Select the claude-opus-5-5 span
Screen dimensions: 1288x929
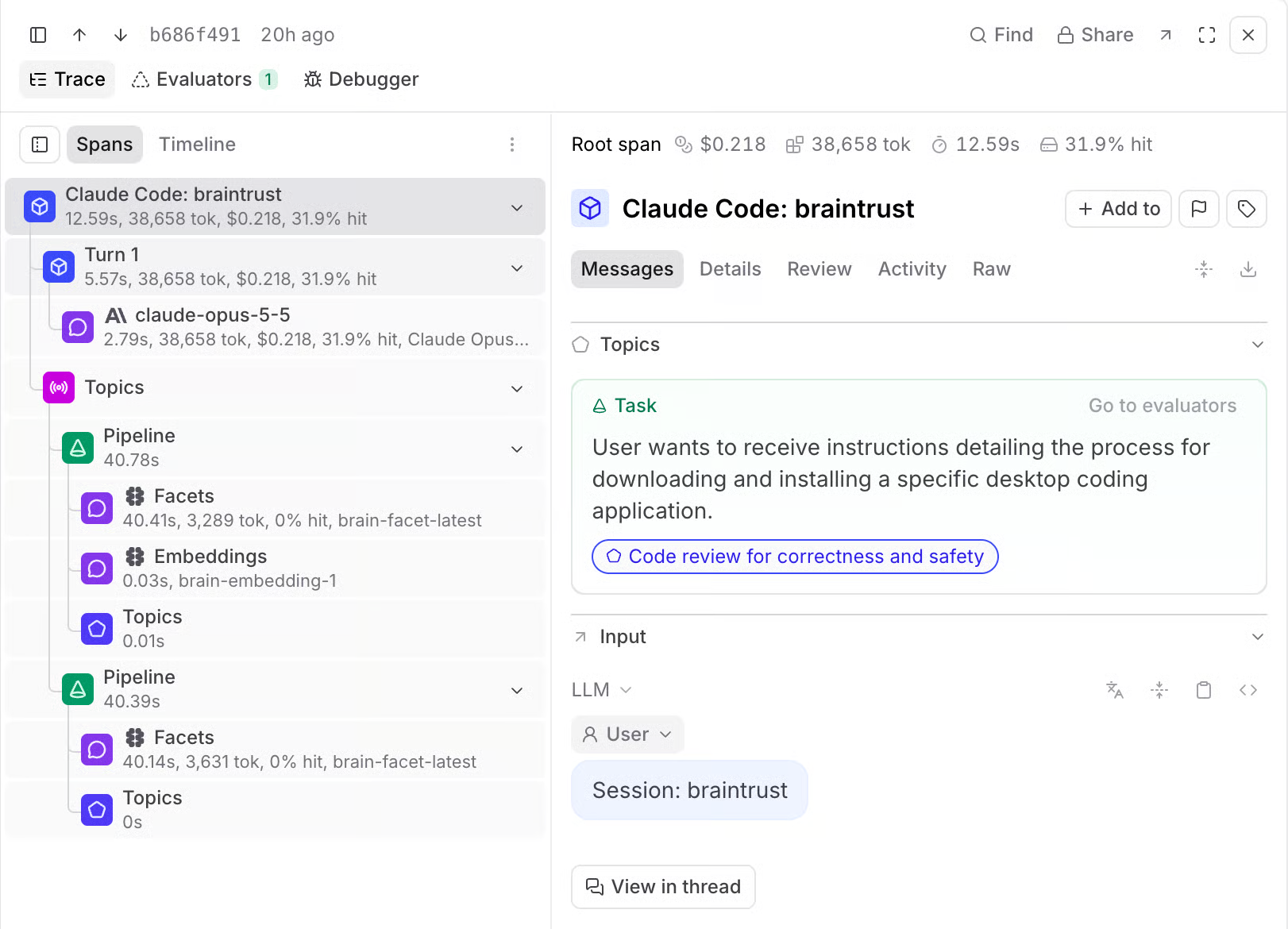275,327
